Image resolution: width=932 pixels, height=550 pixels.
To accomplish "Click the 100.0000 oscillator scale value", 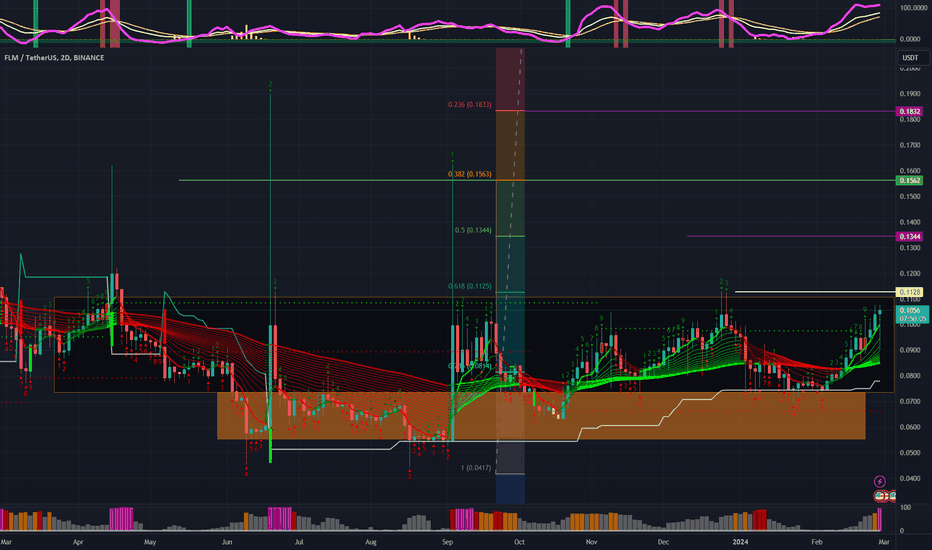I will click(914, 8).
